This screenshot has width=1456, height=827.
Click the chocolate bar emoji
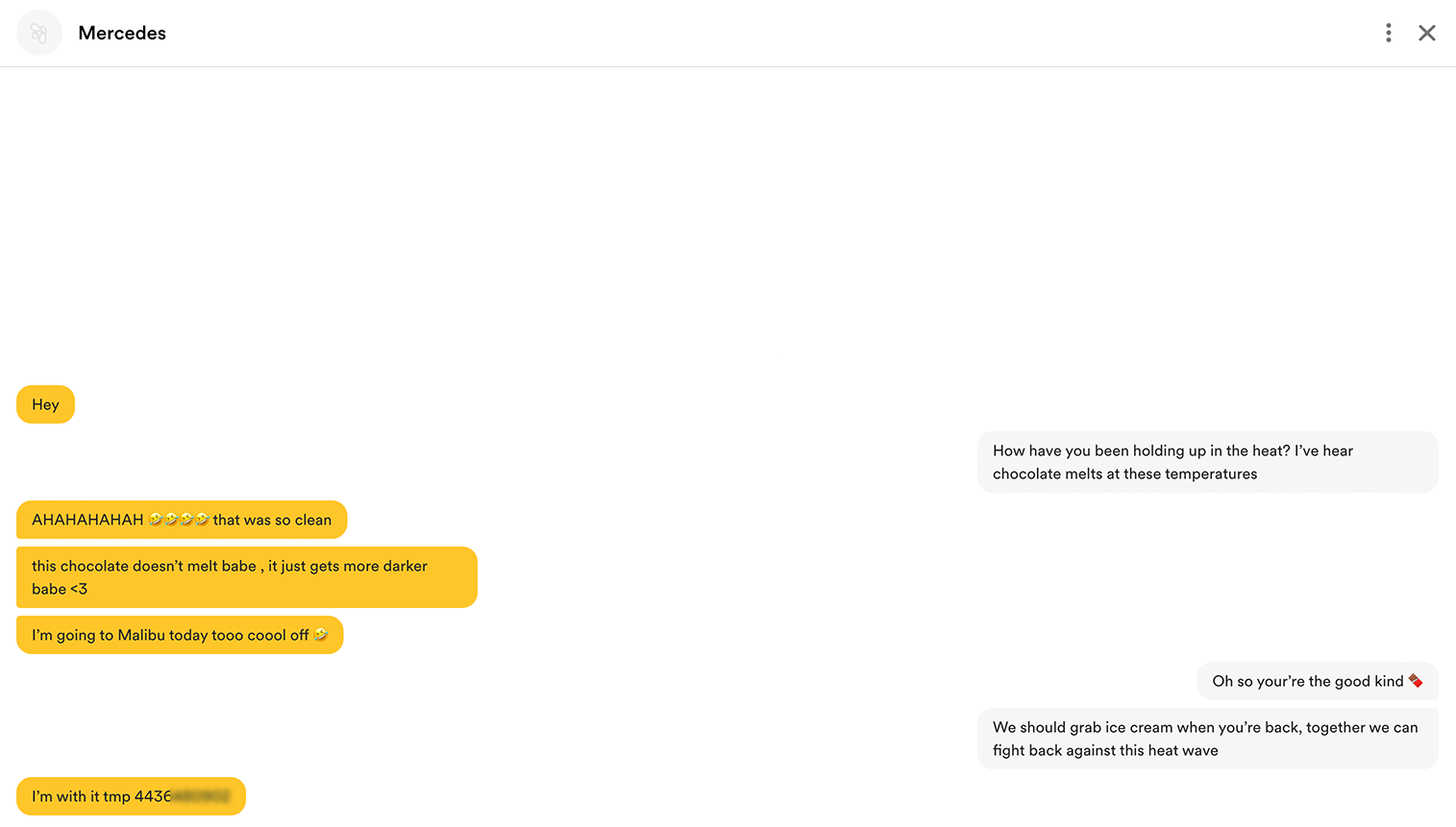1416,681
